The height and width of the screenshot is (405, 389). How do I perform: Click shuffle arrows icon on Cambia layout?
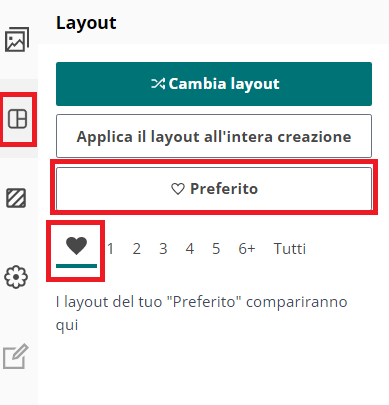(158, 84)
